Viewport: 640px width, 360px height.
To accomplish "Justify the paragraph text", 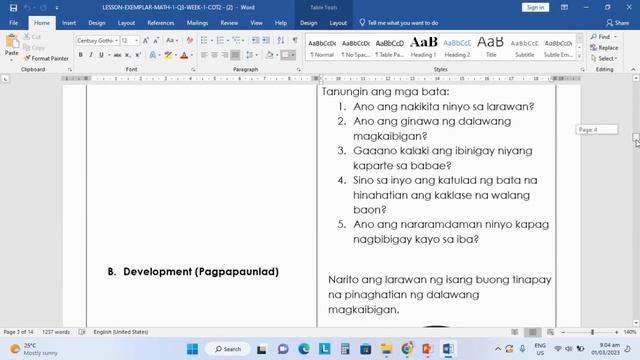I will pyautogui.click(x=235, y=55).
